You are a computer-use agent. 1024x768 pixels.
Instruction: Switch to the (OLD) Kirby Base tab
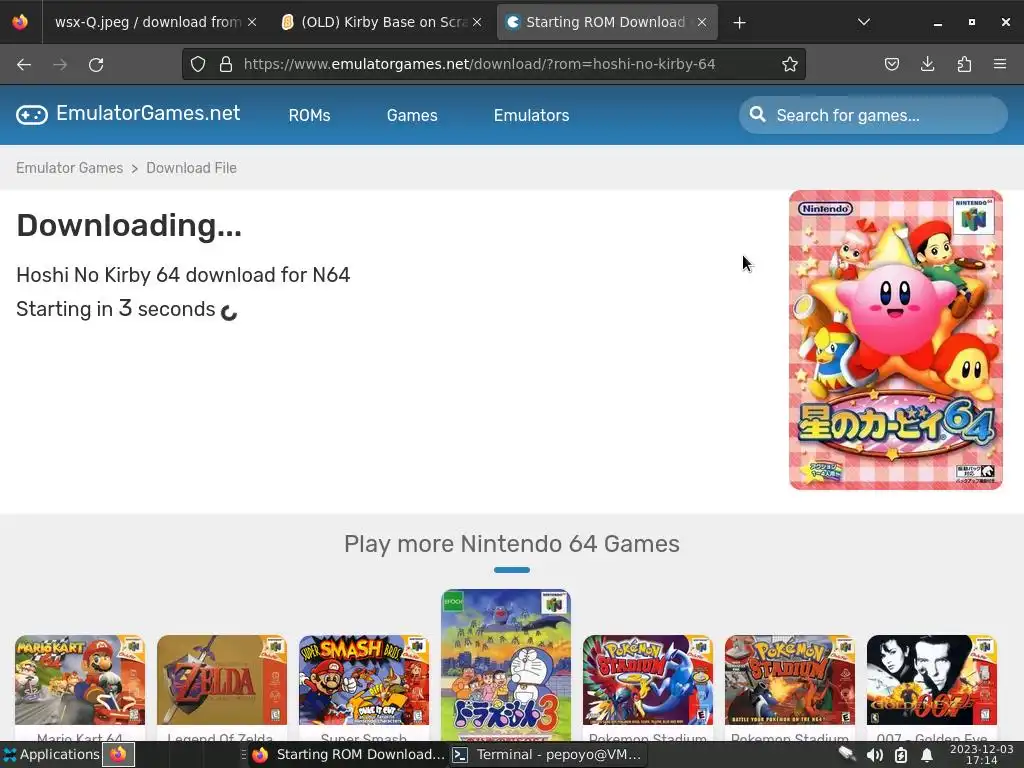coord(381,22)
